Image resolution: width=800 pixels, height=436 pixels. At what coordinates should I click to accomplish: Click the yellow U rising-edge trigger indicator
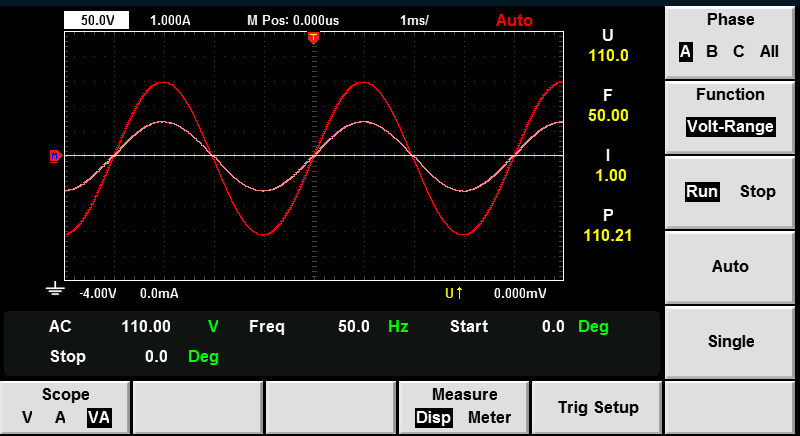(454, 293)
